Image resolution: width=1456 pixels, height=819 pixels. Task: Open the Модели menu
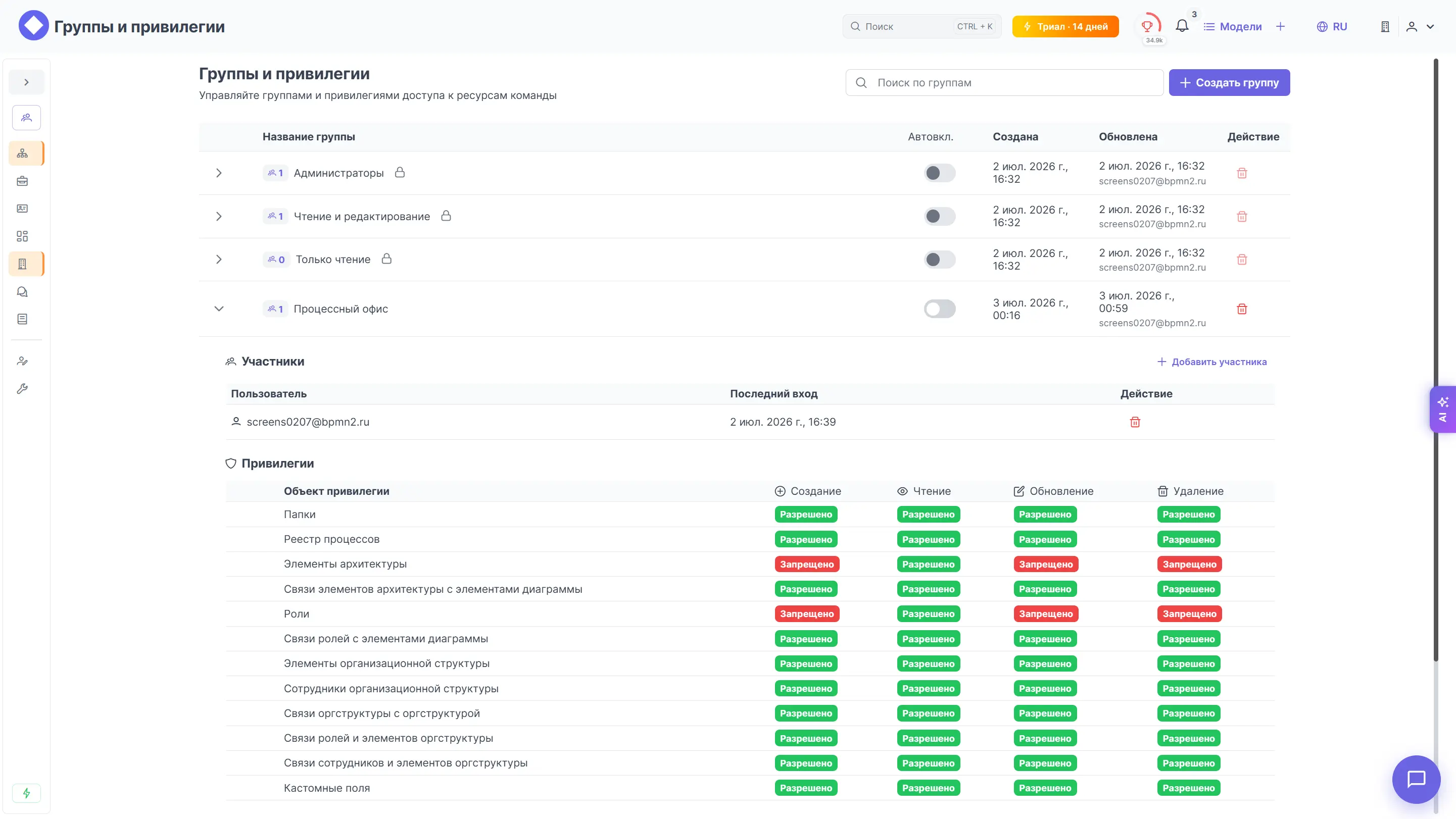(1233, 27)
